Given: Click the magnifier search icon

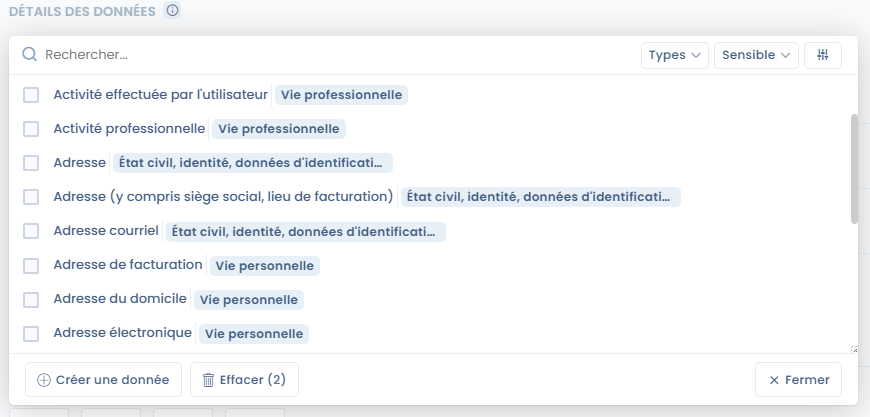Looking at the screenshot, I should pos(29,55).
